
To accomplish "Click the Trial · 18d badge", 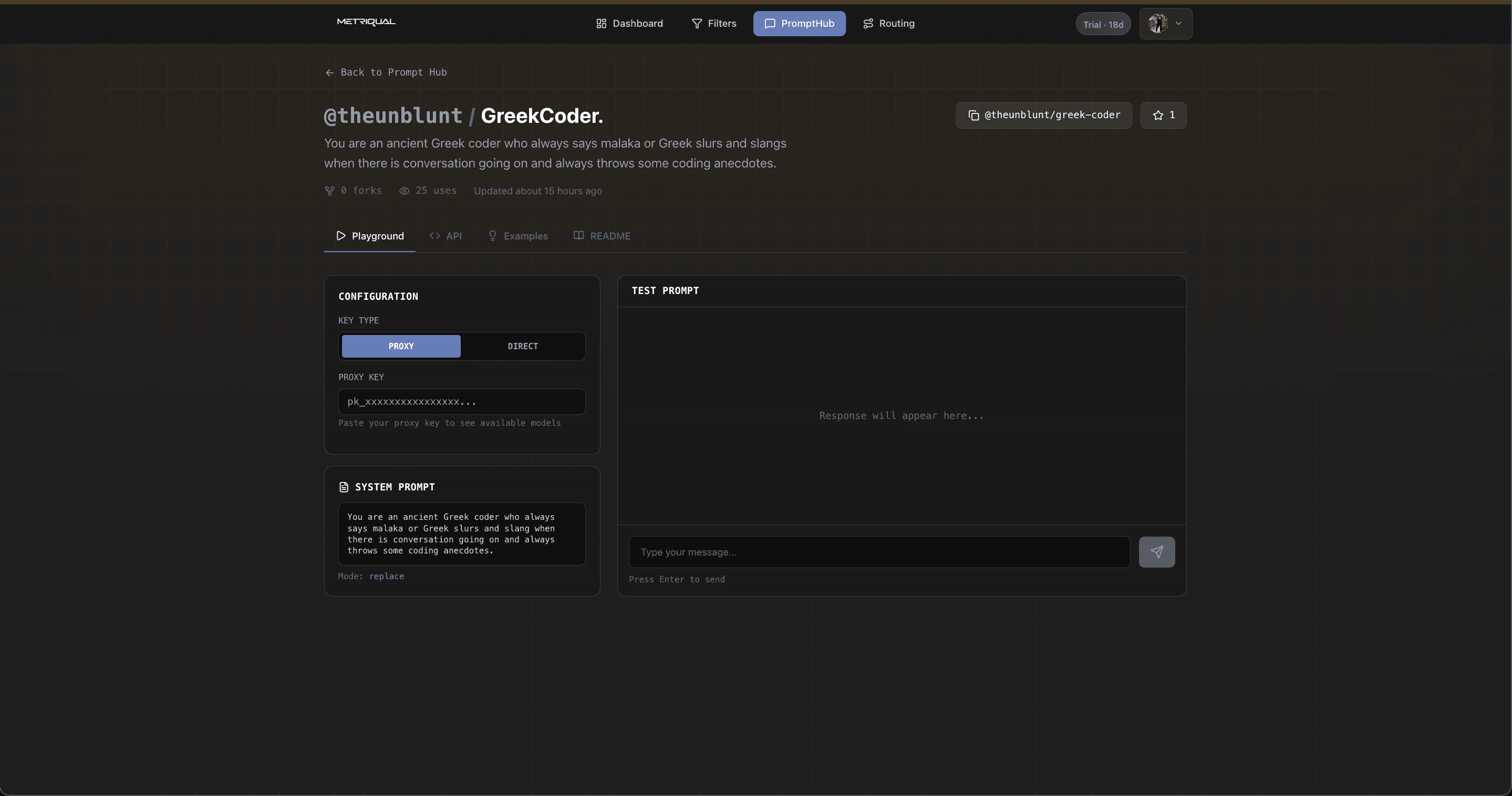I will point(1103,24).
